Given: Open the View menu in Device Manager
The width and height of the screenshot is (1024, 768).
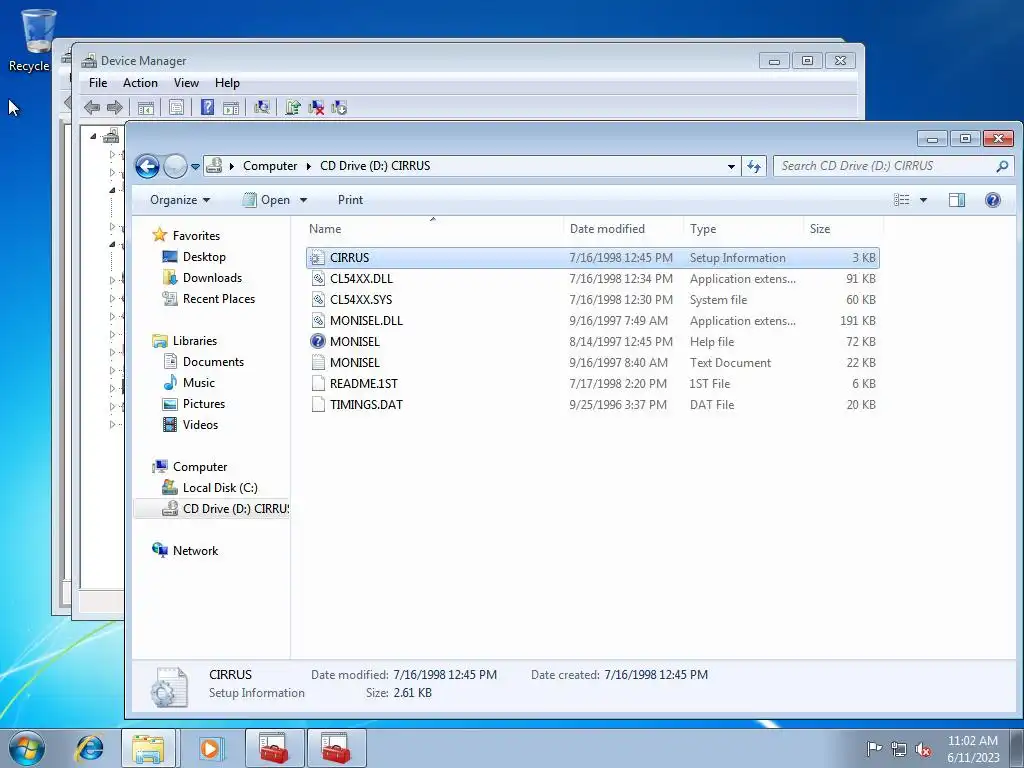Looking at the screenshot, I should 186,83.
